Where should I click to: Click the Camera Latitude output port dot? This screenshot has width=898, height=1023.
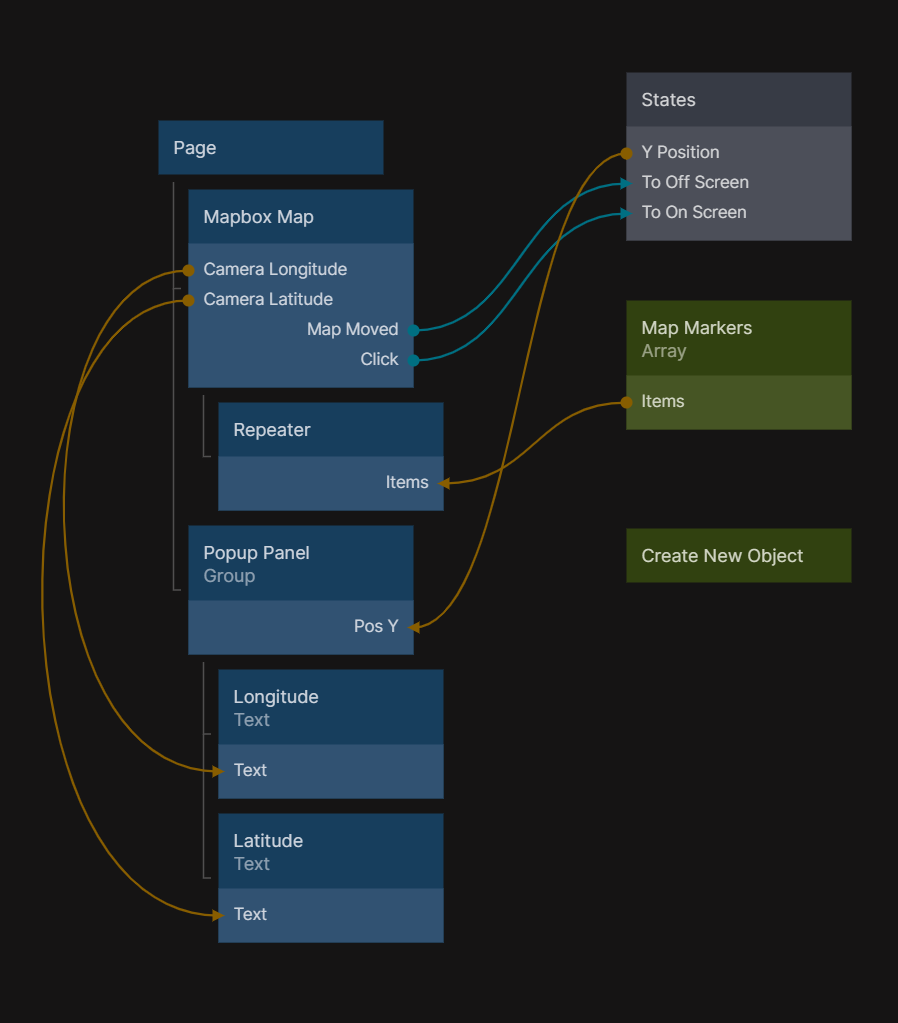pyautogui.click(x=188, y=300)
